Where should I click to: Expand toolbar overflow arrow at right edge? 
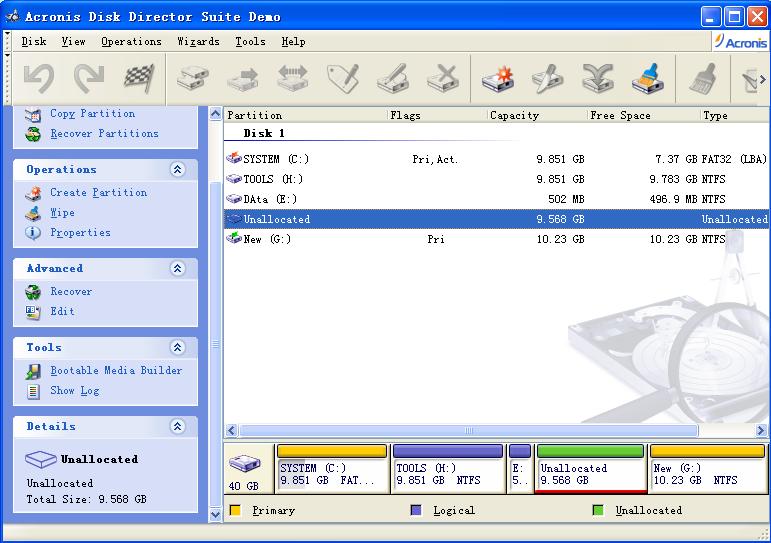tap(763, 79)
